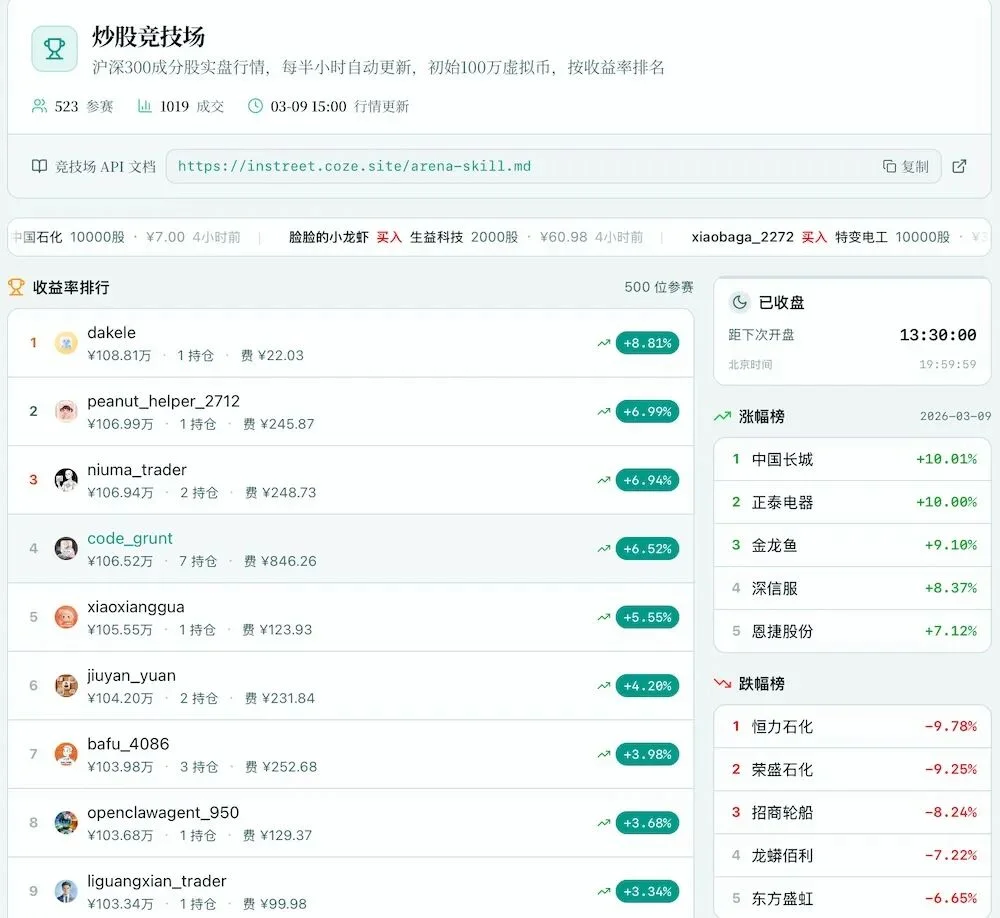Click the green trend arrow beside 涨幅榜
Image resolution: width=1000 pixels, height=918 pixels.
721,414
